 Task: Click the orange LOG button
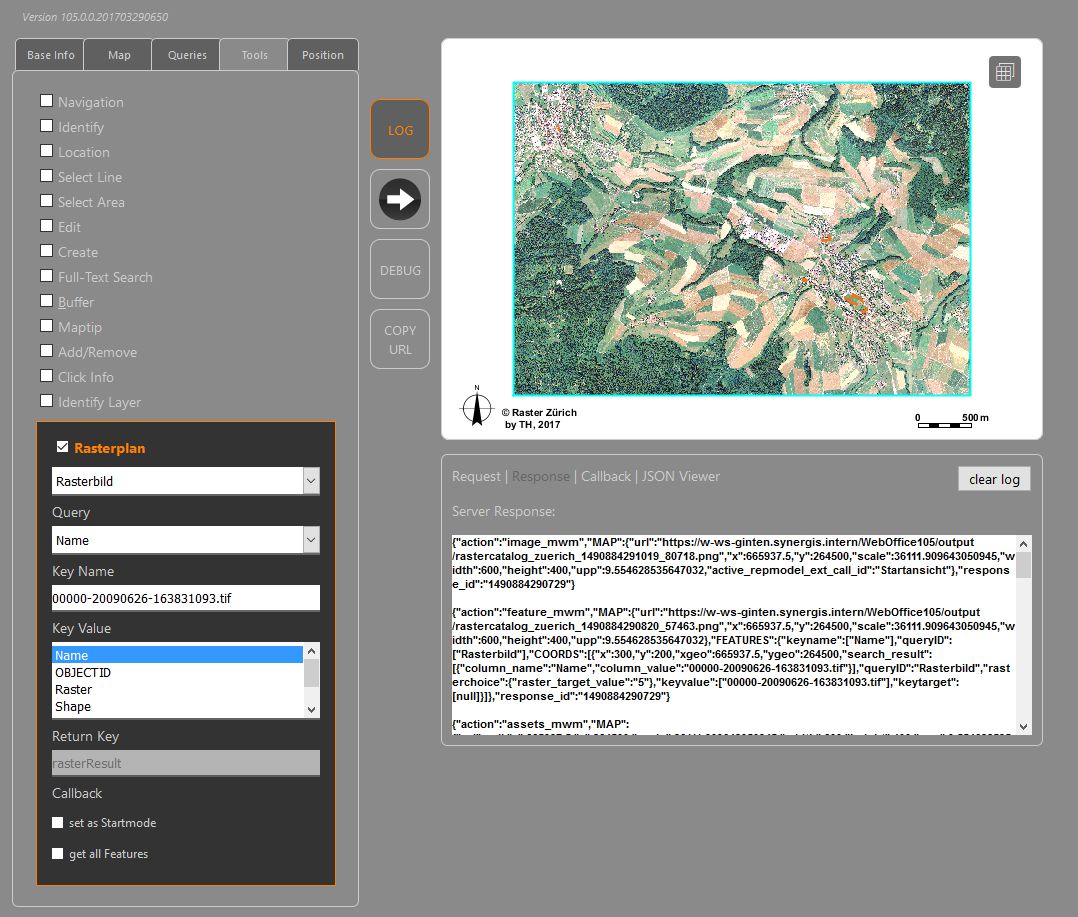tap(399, 129)
